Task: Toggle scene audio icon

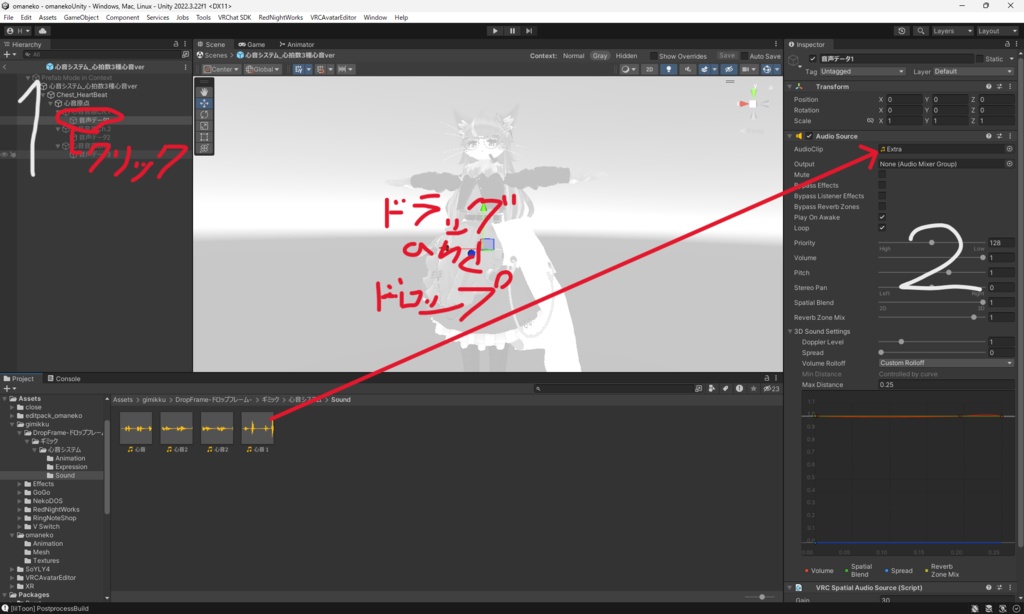Action: point(687,69)
